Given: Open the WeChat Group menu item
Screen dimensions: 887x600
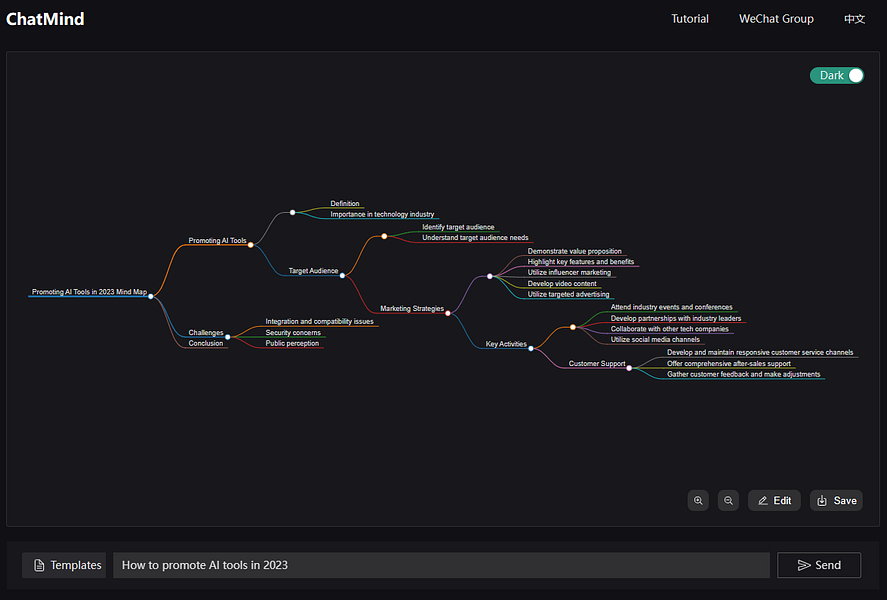Looking at the screenshot, I should tap(776, 18).
